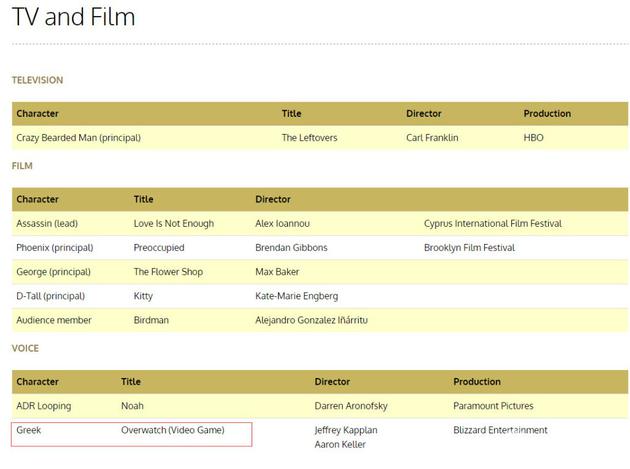This screenshot has width=630, height=469.
Task: Click the FILM section label
Action: 22,166
